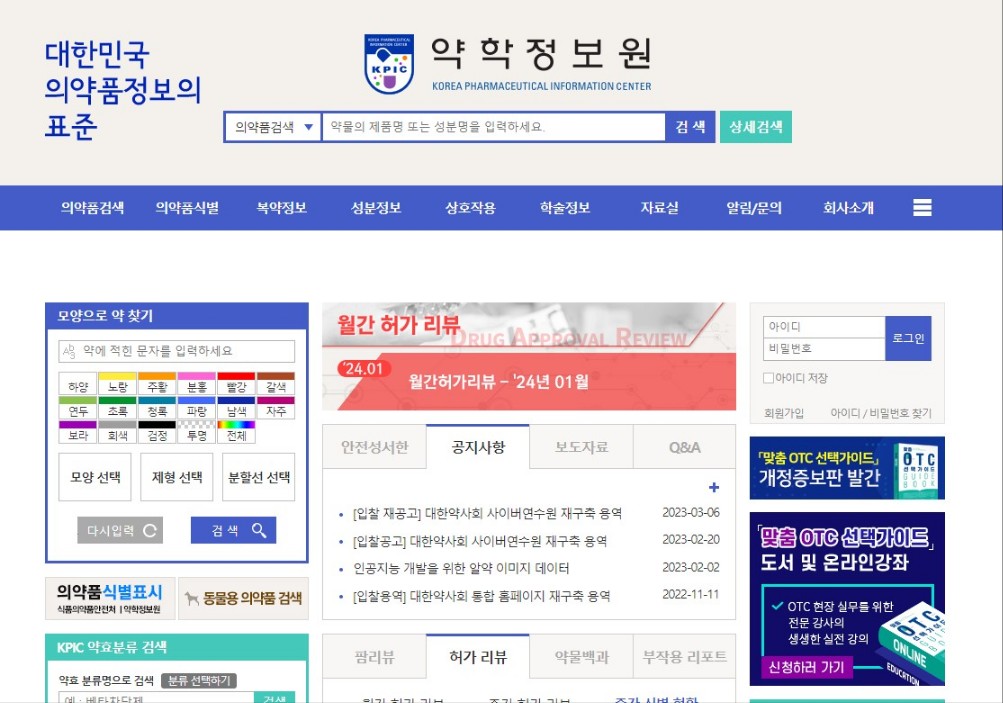Open the 월간허가리뷰 '24년 01월 banner
Screen dimensions: 1003x703
(x=529, y=356)
